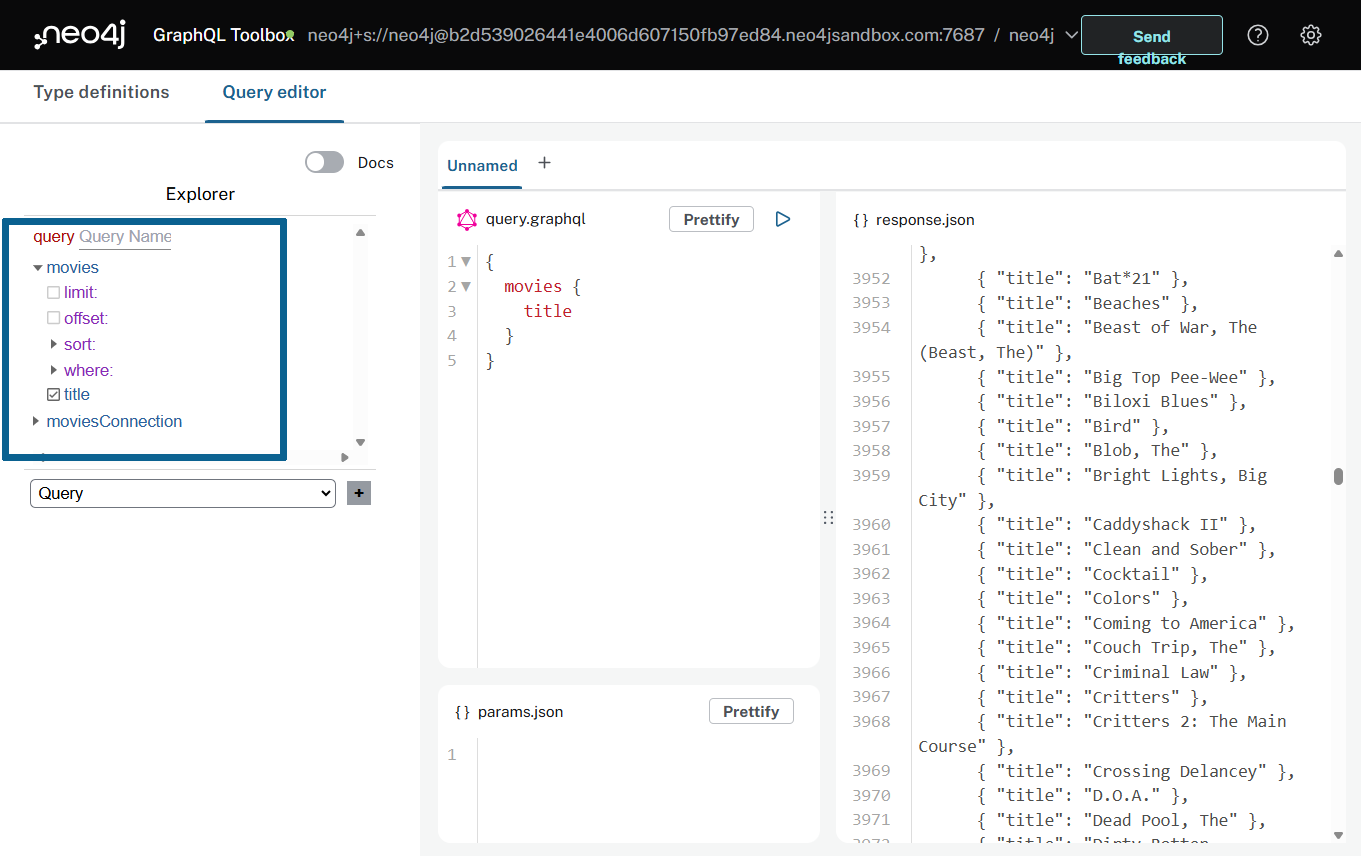
Task: Switch to Type definitions tab
Action: [x=102, y=92]
